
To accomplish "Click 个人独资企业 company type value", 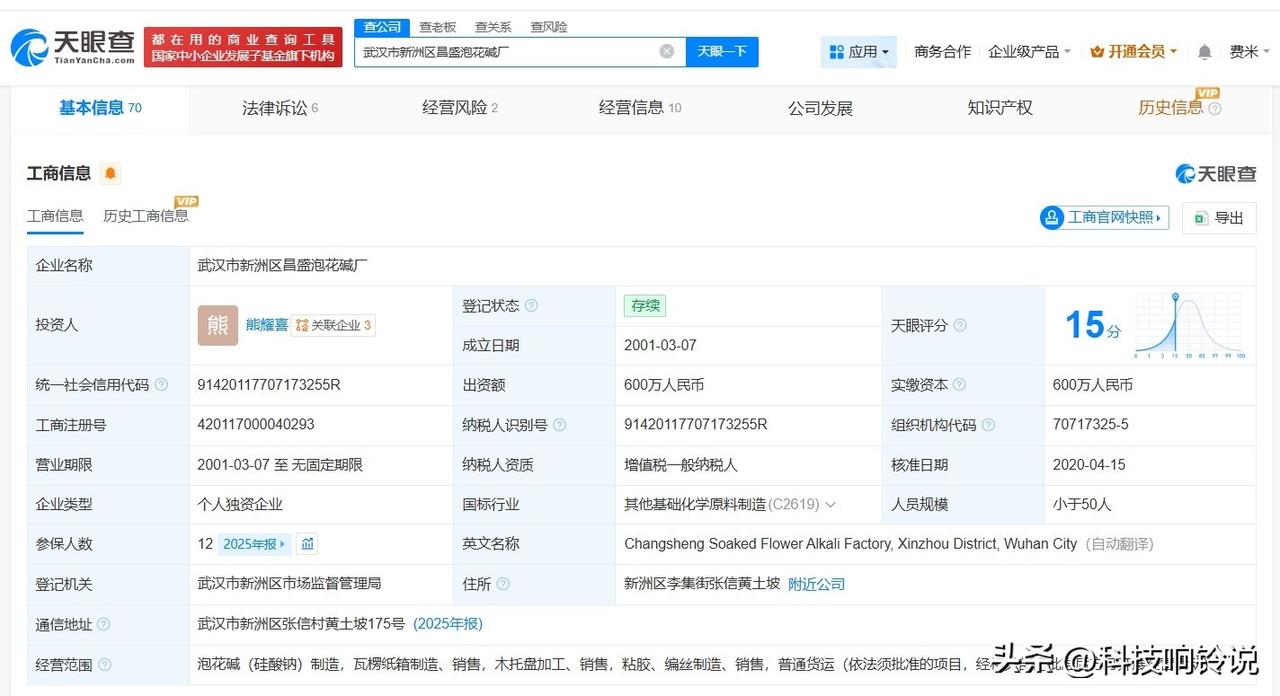I will click(x=240, y=505).
